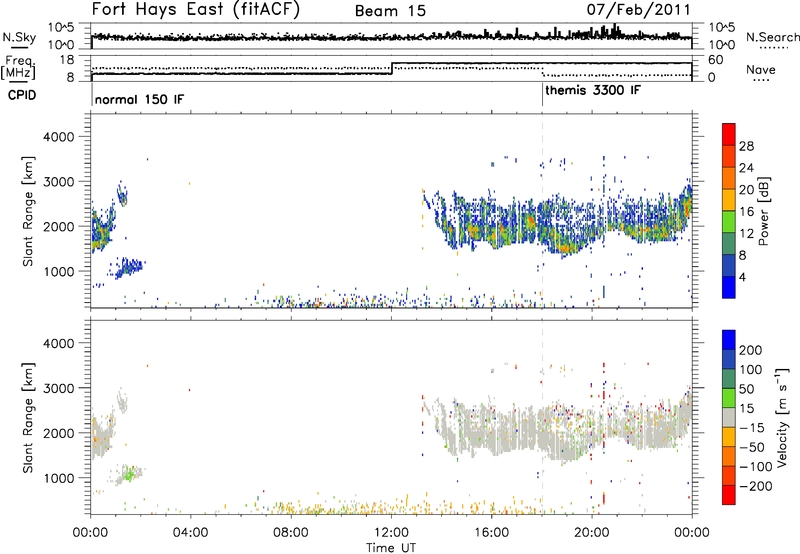Click the velocity panel 'Slant Range [km]' label
Image resolution: width=800 pixels, height=554 pixels.
[28, 418]
